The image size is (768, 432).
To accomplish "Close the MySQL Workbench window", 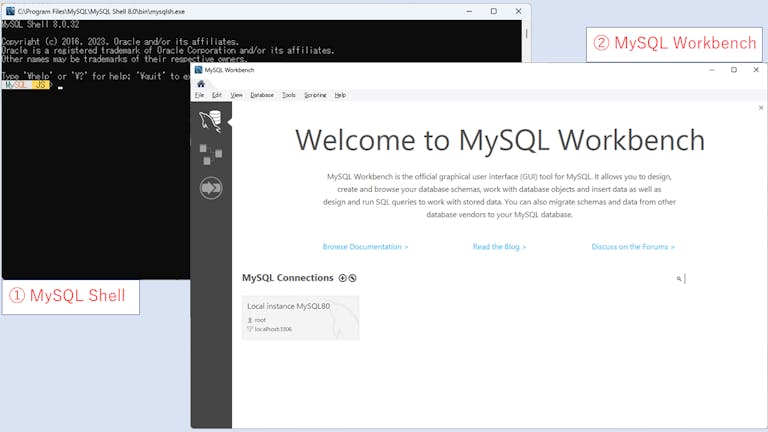I will pyautogui.click(x=756, y=70).
